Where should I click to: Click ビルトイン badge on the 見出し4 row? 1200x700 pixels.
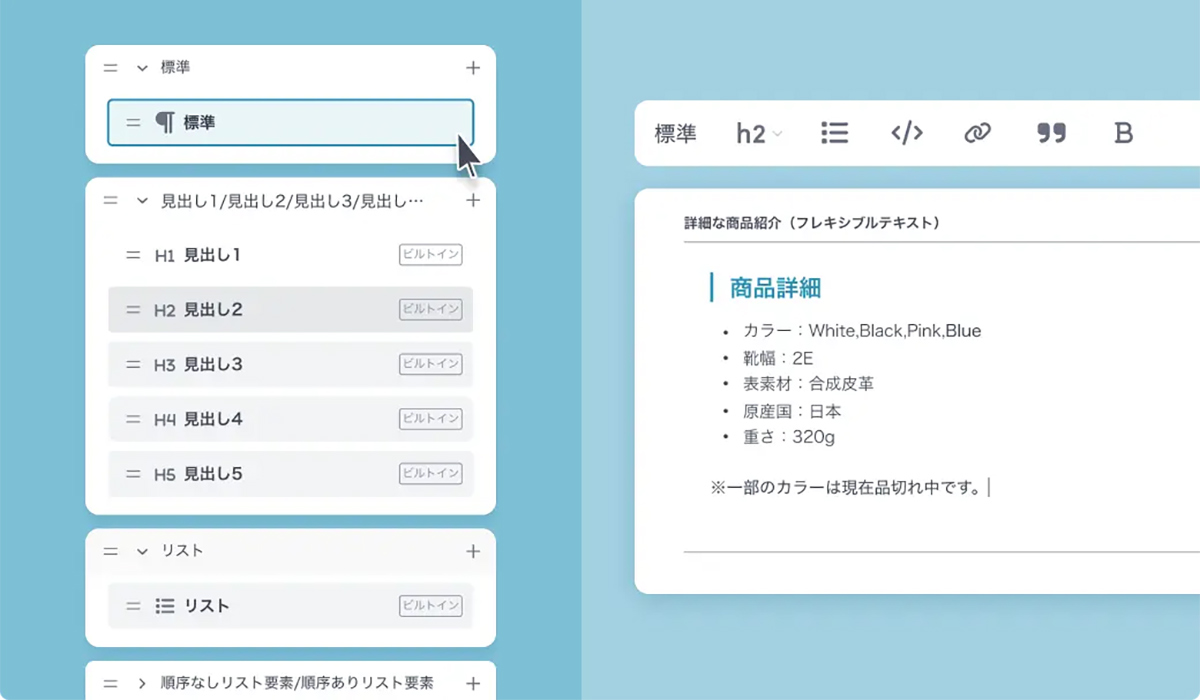coord(431,419)
